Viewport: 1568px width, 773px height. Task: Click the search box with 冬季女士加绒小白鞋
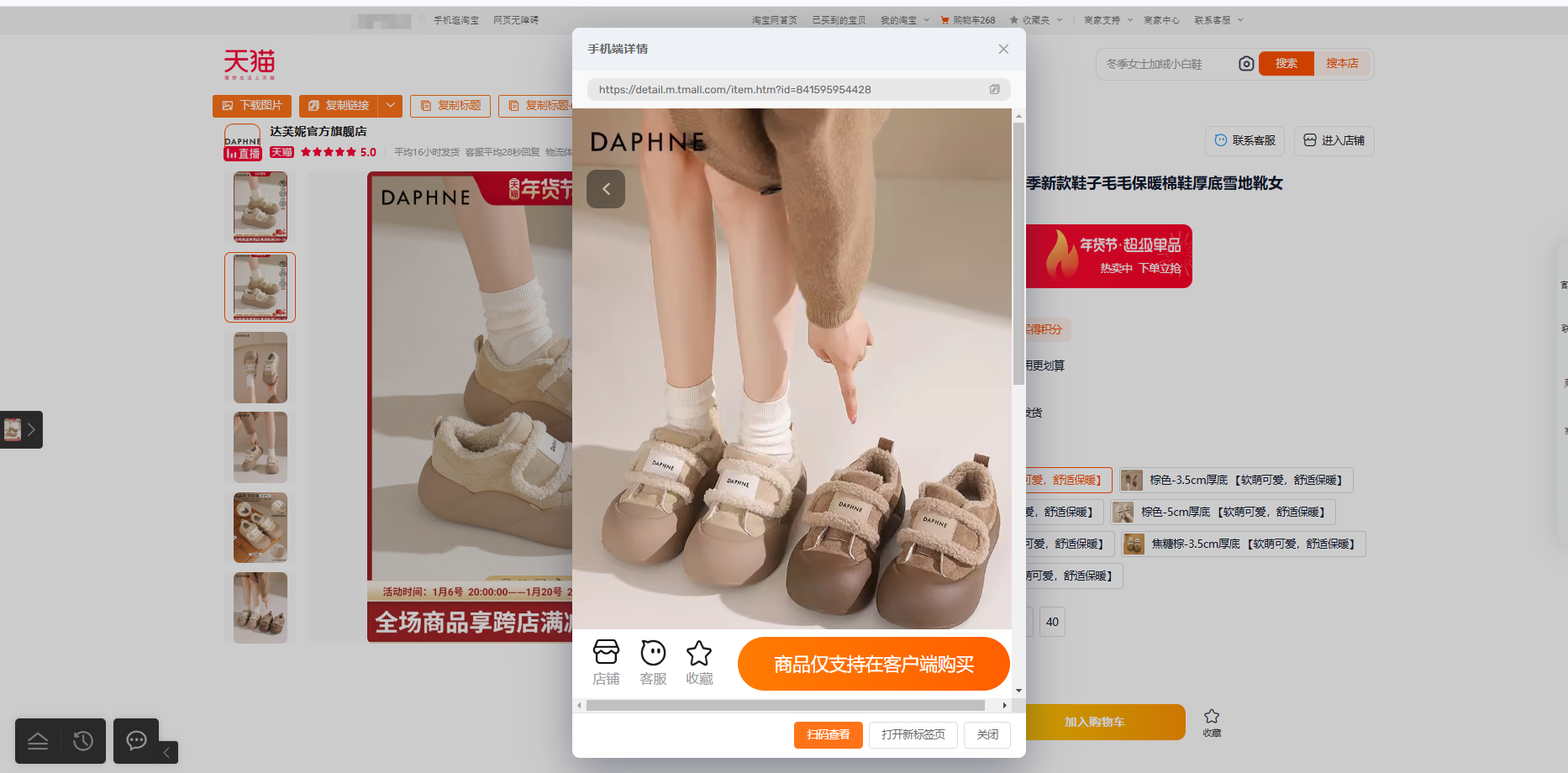pyautogui.click(x=1168, y=64)
